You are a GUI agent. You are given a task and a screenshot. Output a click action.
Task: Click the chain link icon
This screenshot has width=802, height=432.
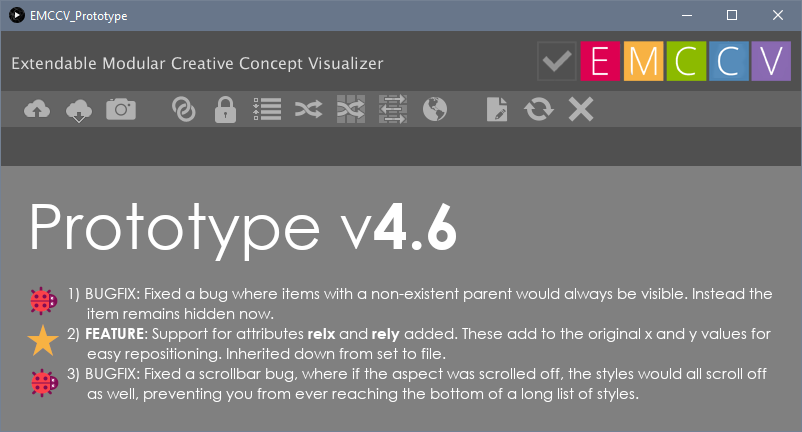[x=184, y=109]
